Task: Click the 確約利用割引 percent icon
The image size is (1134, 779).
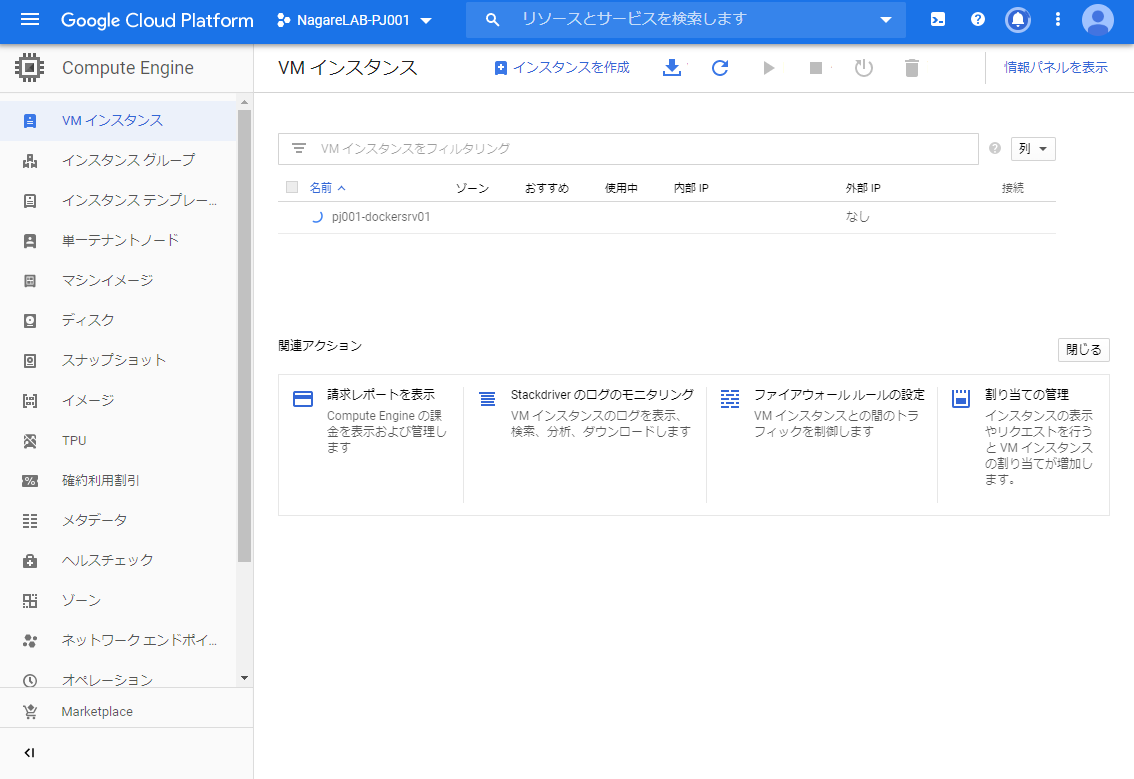Action: [30, 480]
